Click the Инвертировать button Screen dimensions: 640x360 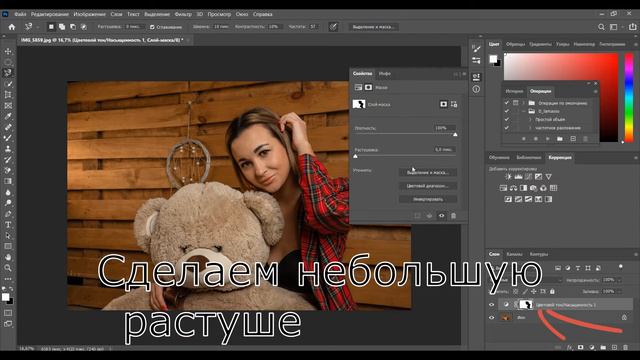pyautogui.click(x=428, y=199)
